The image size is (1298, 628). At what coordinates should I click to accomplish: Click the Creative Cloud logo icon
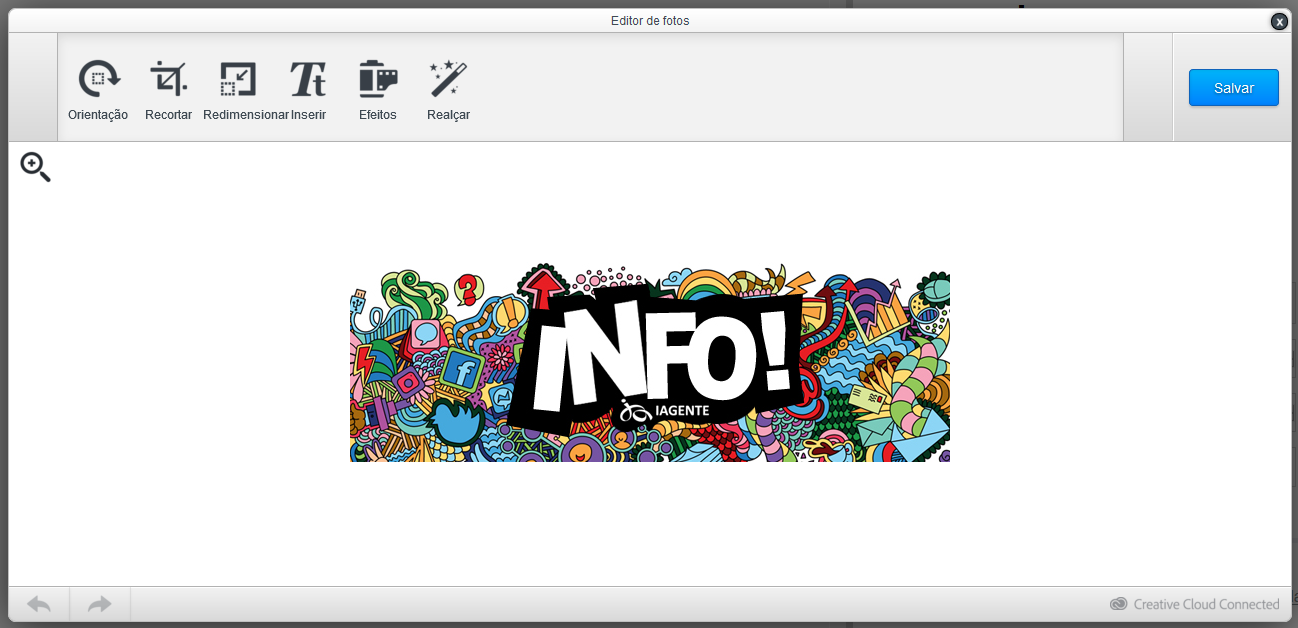click(x=1119, y=604)
